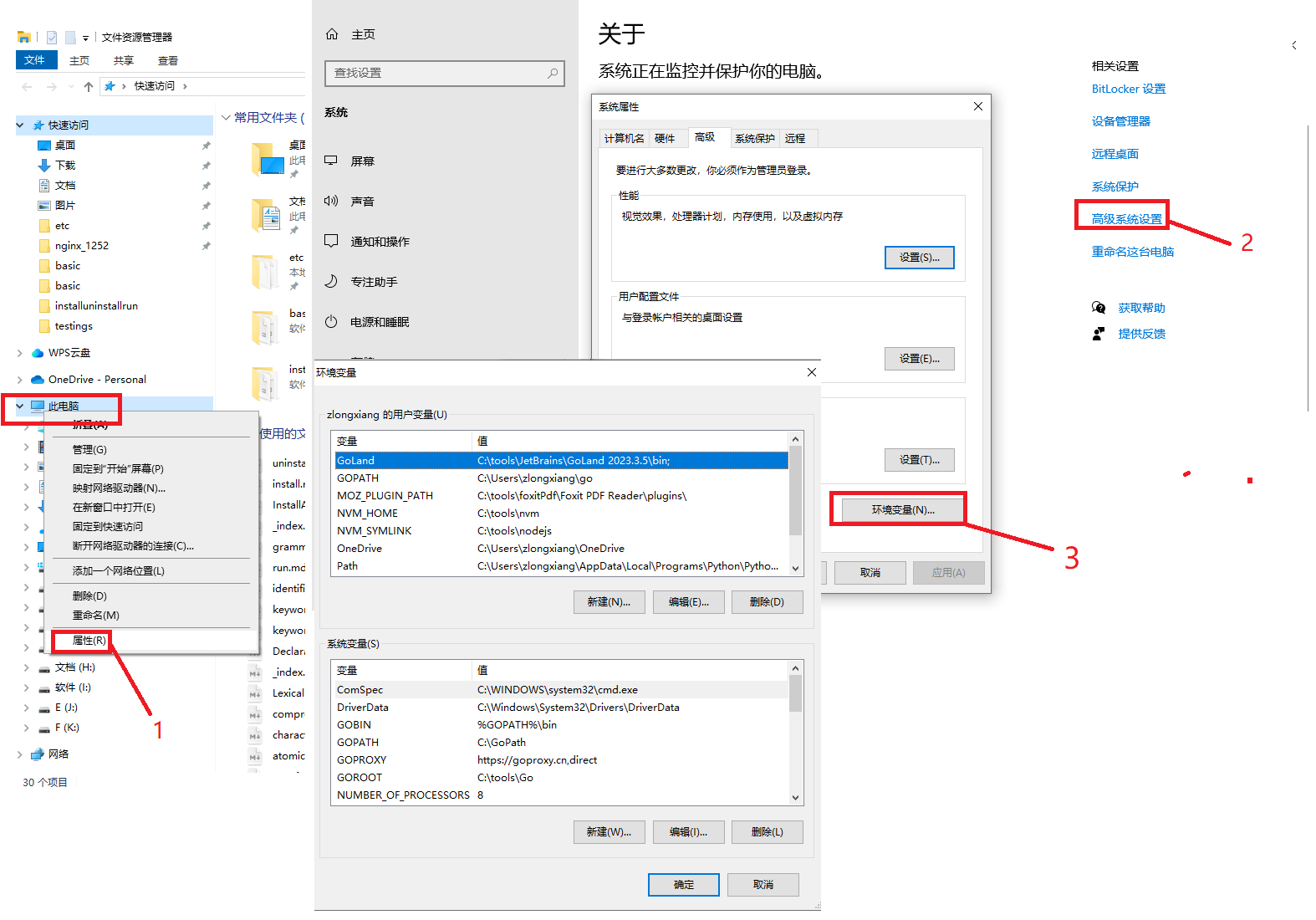The height and width of the screenshot is (920, 1316).
Task: Click the 文档 document icon in quick access
Action: (x=44, y=186)
